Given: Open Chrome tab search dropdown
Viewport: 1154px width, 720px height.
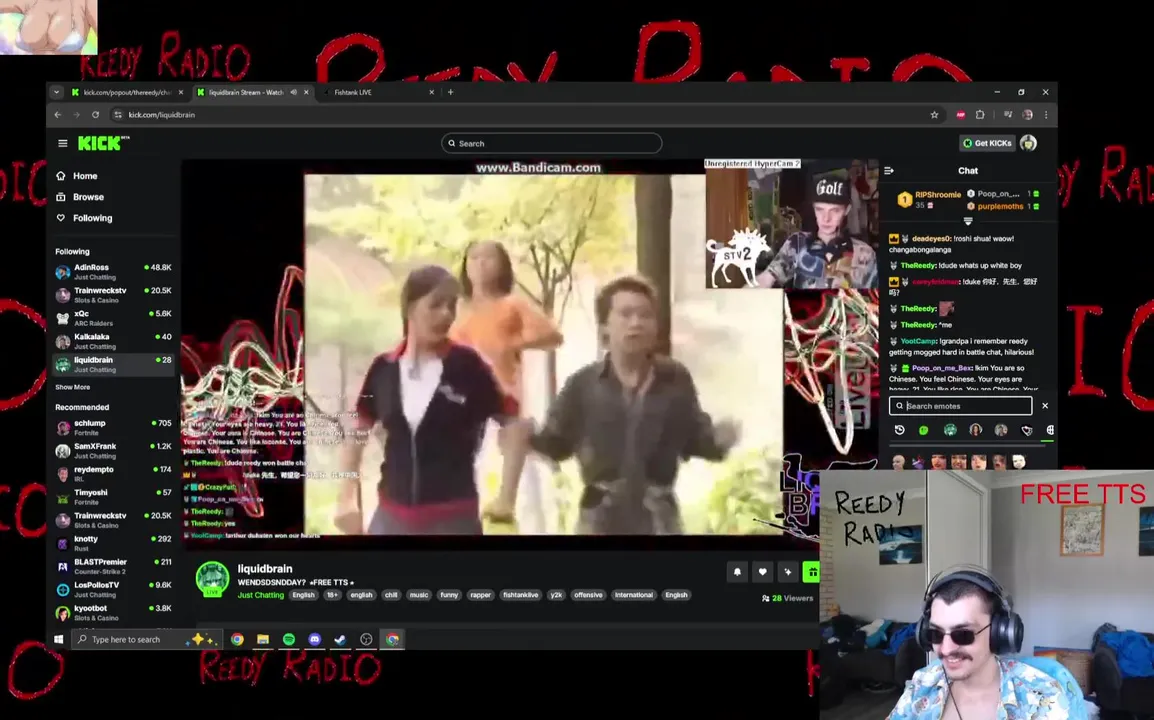Looking at the screenshot, I should 57,93.
